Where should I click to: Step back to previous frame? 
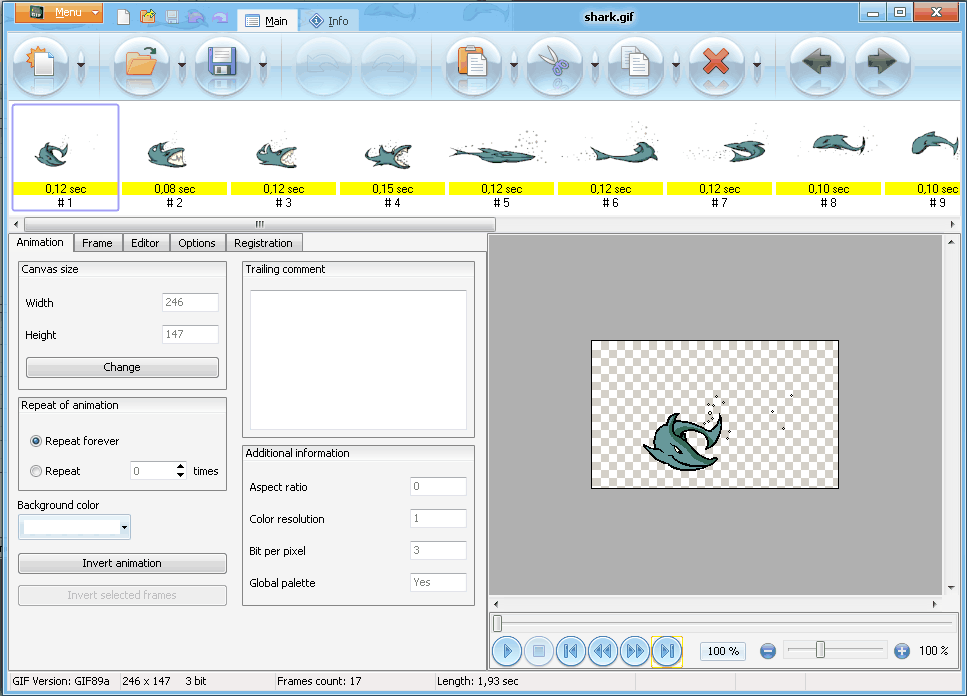(603, 651)
